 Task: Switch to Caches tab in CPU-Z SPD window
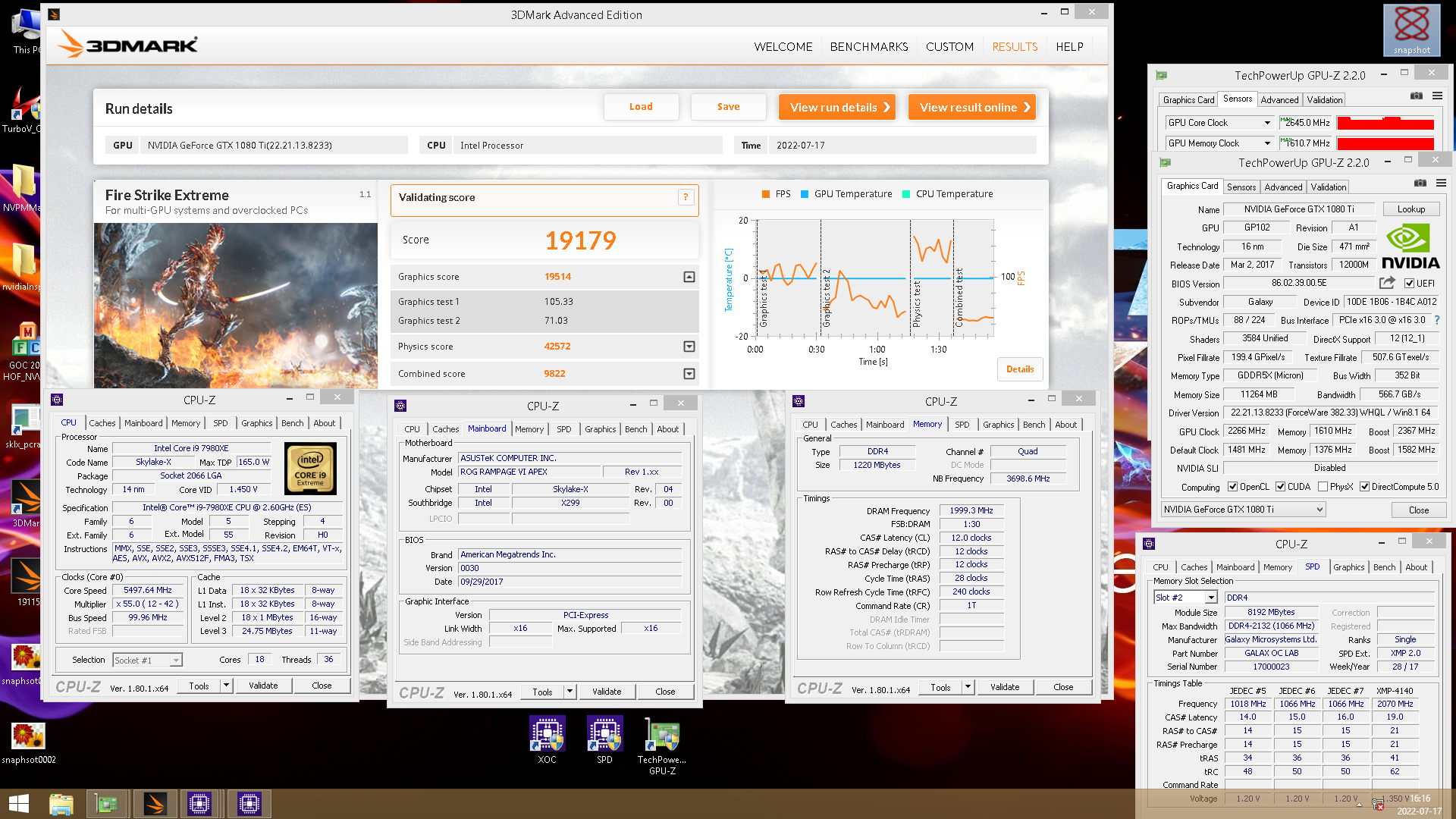click(x=1194, y=567)
